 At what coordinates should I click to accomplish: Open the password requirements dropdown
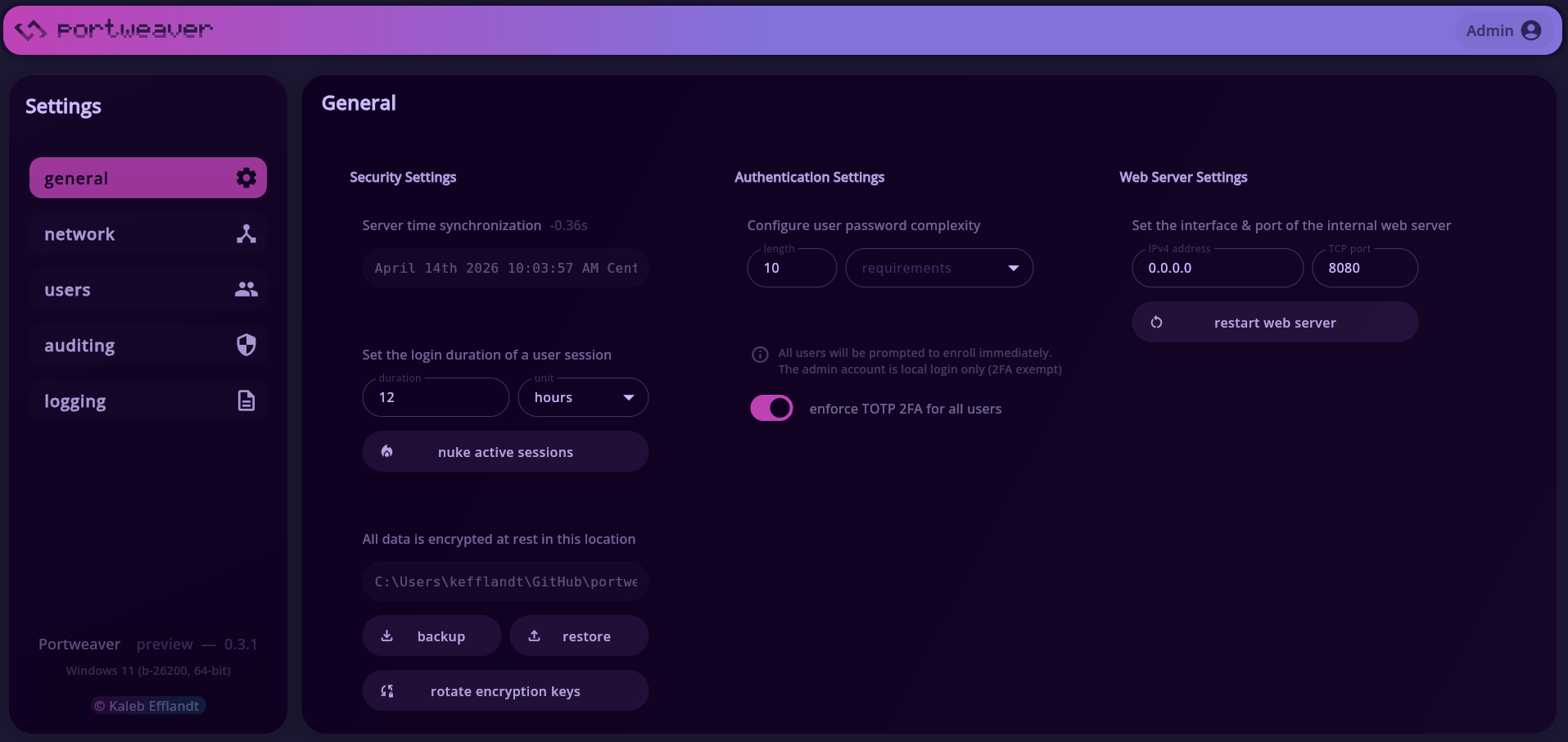(939, 268)
